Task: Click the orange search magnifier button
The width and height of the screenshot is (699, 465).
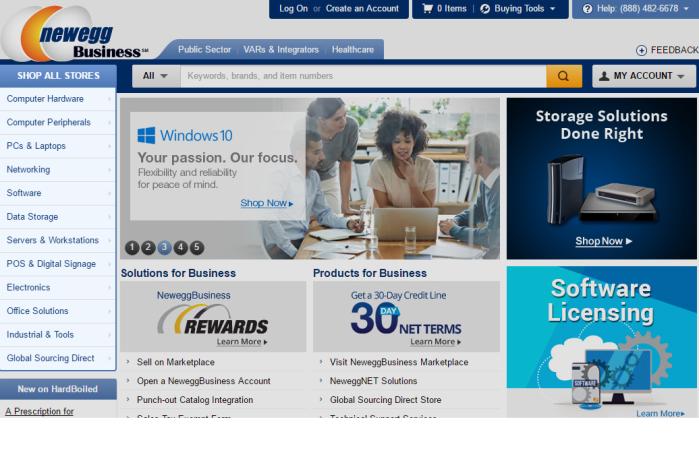Action: (564, 76)
